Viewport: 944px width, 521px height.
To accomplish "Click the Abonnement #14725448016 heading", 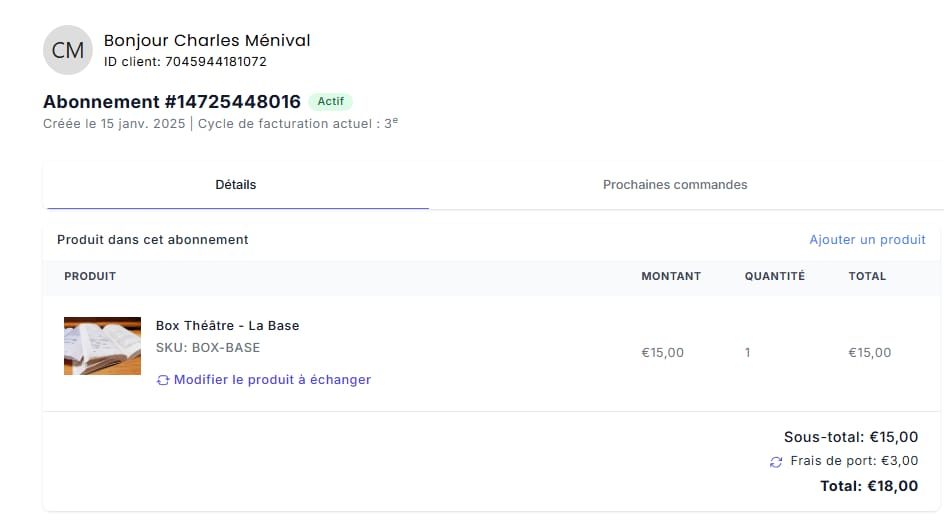I will pos(172,102).
